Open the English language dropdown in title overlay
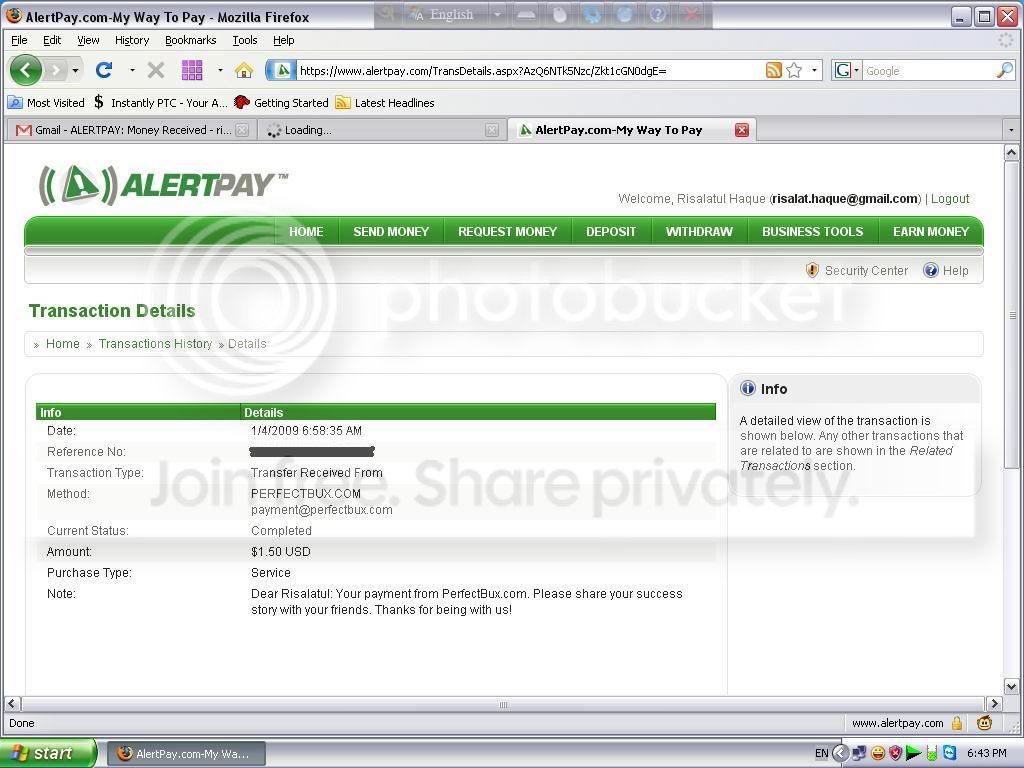1024x768 pixels. point(497,14)
